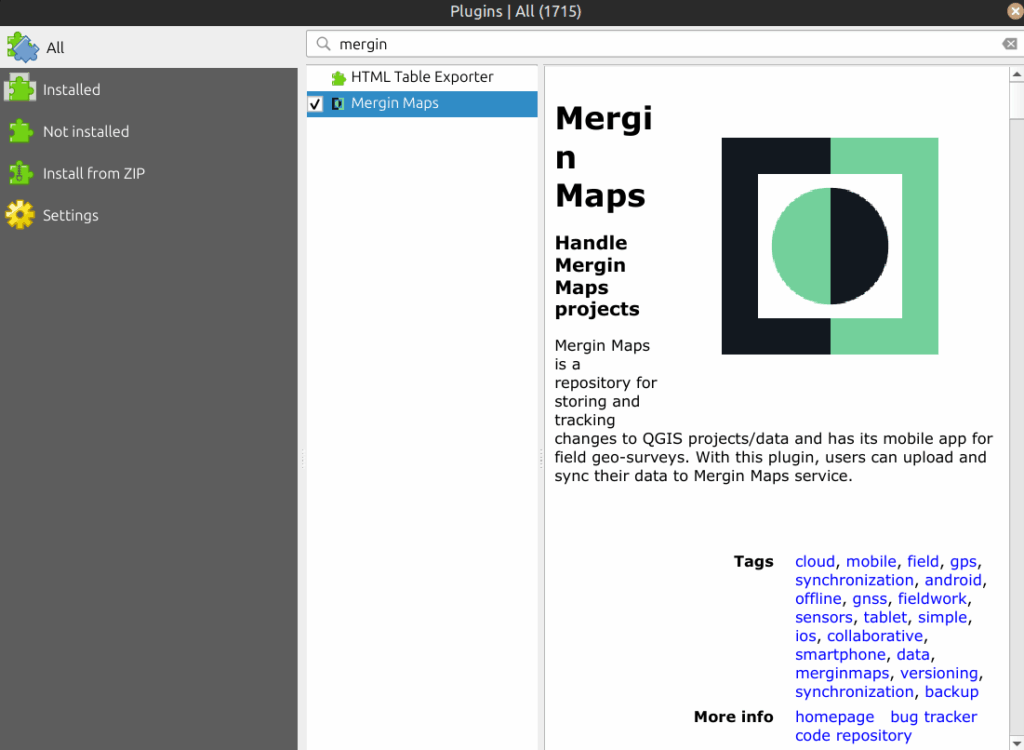Open plugin manager Settings tab
This screenshot has height=750, width=1024.
coord(149,215)
